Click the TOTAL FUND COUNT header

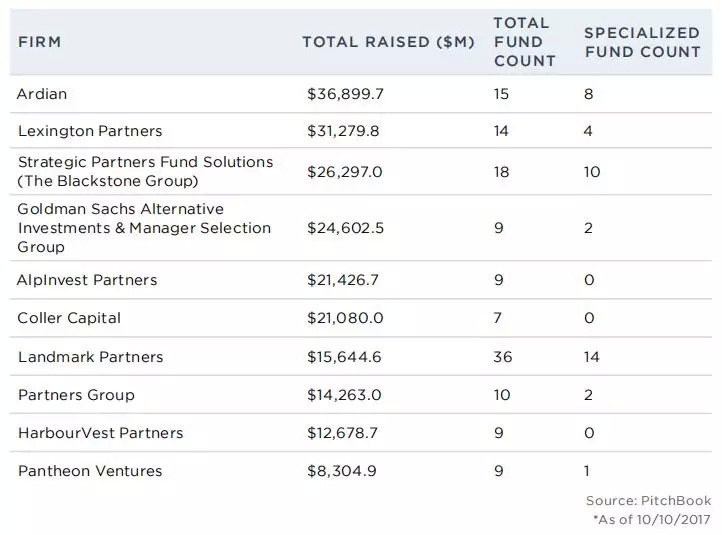click(x=524, y=42)
